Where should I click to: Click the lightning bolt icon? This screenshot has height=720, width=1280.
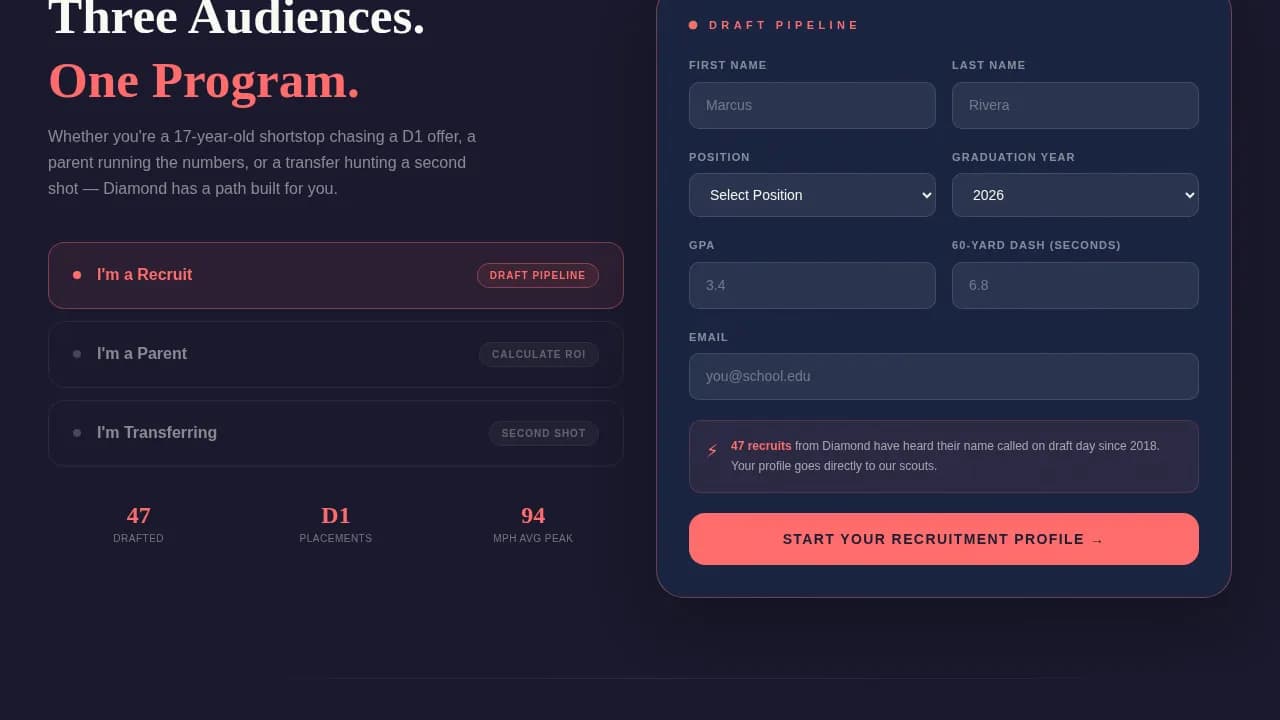712,451
